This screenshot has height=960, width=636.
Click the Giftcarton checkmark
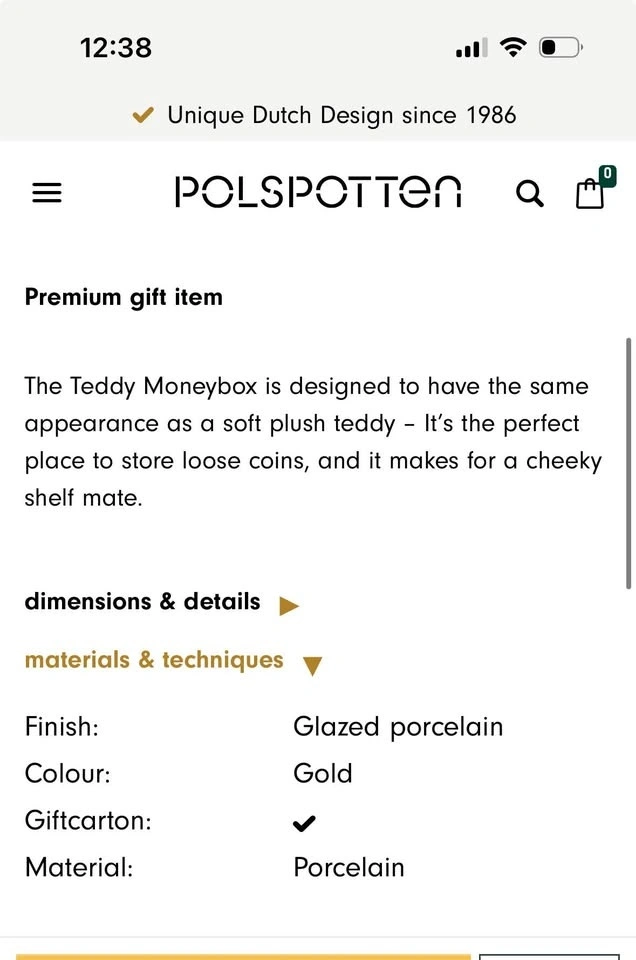[x=304, y=823]
